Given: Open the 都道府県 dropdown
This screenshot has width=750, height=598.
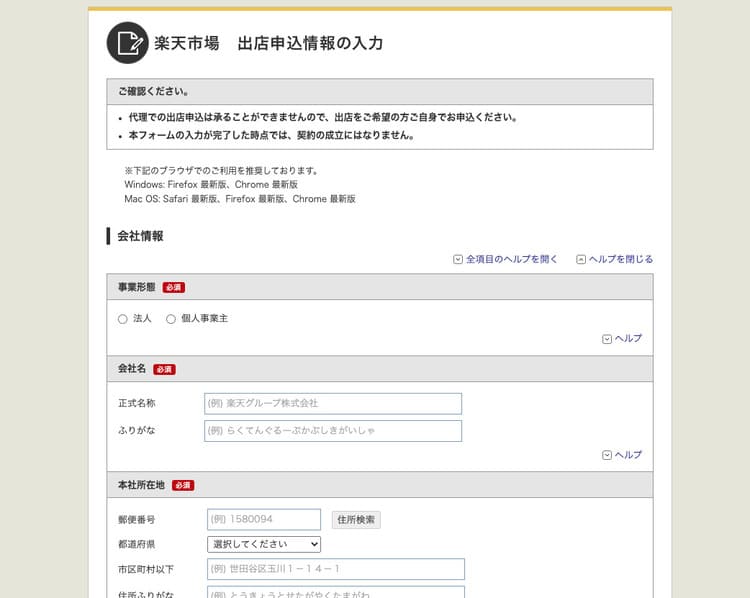Looking at the screenshot, I should tap(264, 544).
